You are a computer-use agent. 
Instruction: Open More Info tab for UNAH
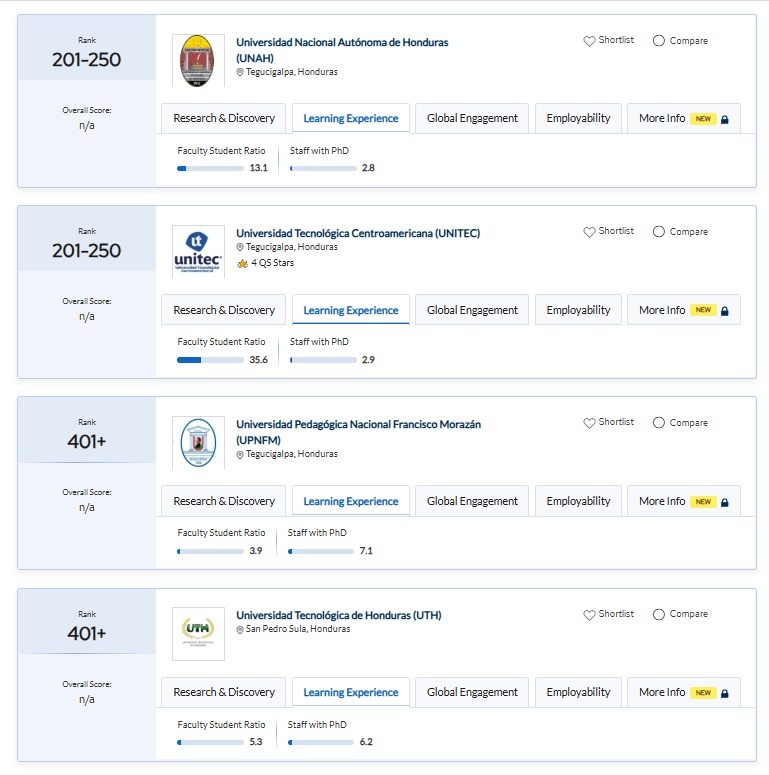pyautogui.click(x=683, y=118)
